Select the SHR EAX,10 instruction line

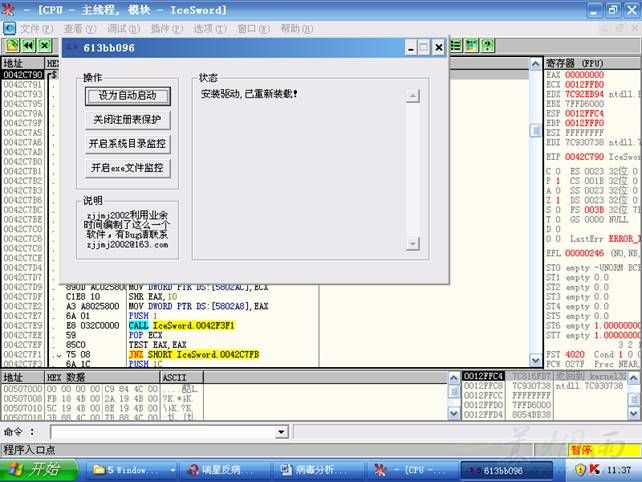pos(153,296)
